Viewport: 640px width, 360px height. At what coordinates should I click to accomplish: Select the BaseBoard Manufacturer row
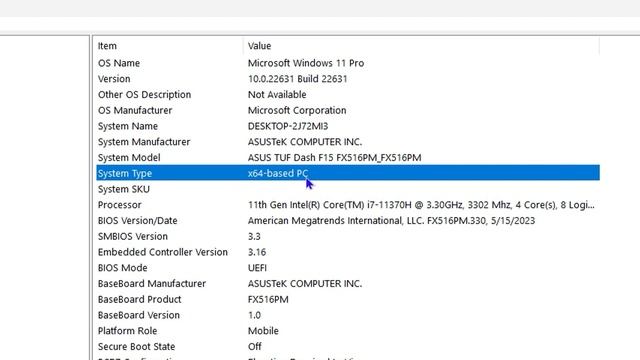348,283
